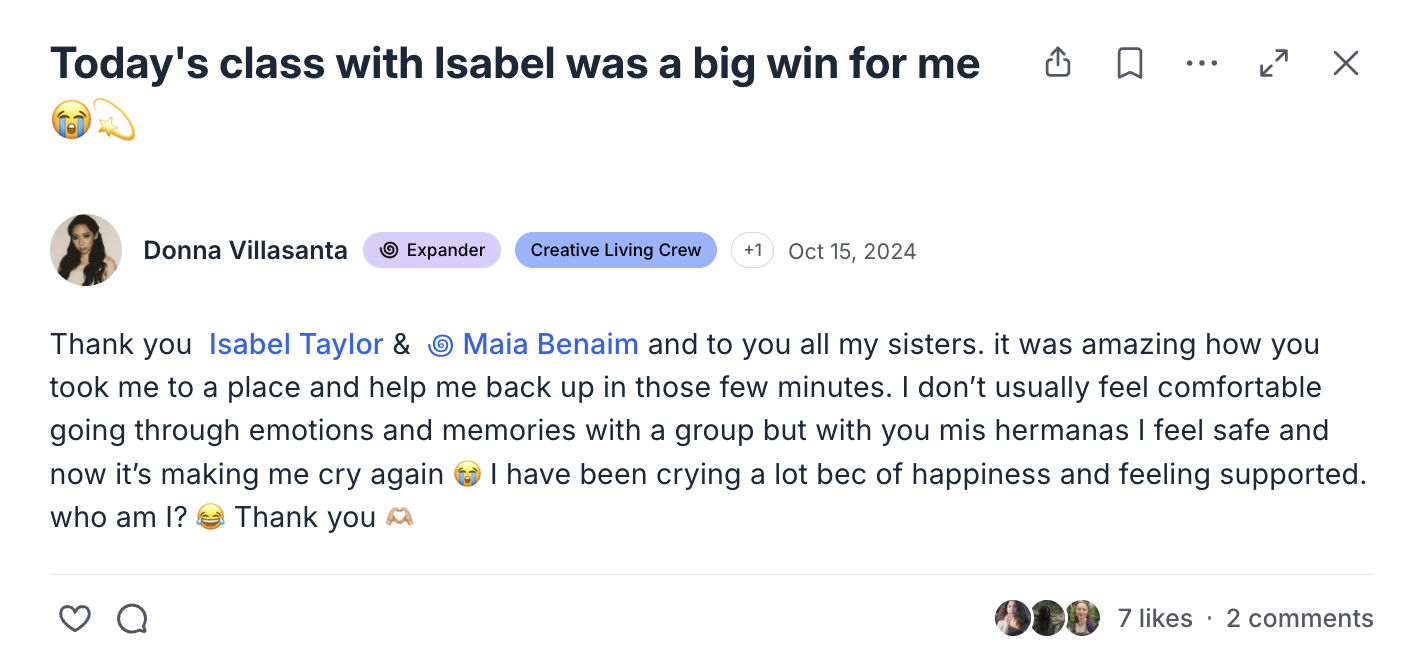Screen dimensions: 1420x666
Task: Click the share post icon
Action: coord(1057,63)
